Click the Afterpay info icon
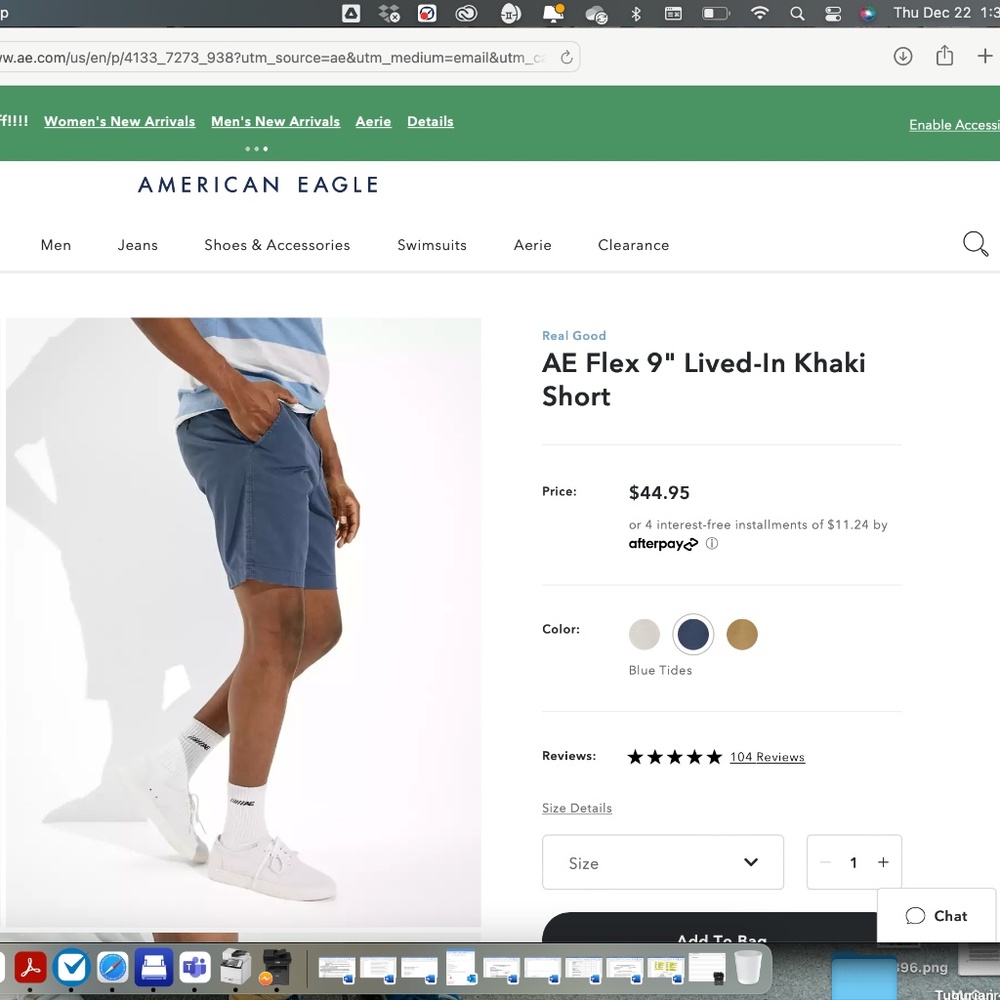The width and height of the screenshot is (1000, 1000). pos(712,543)
